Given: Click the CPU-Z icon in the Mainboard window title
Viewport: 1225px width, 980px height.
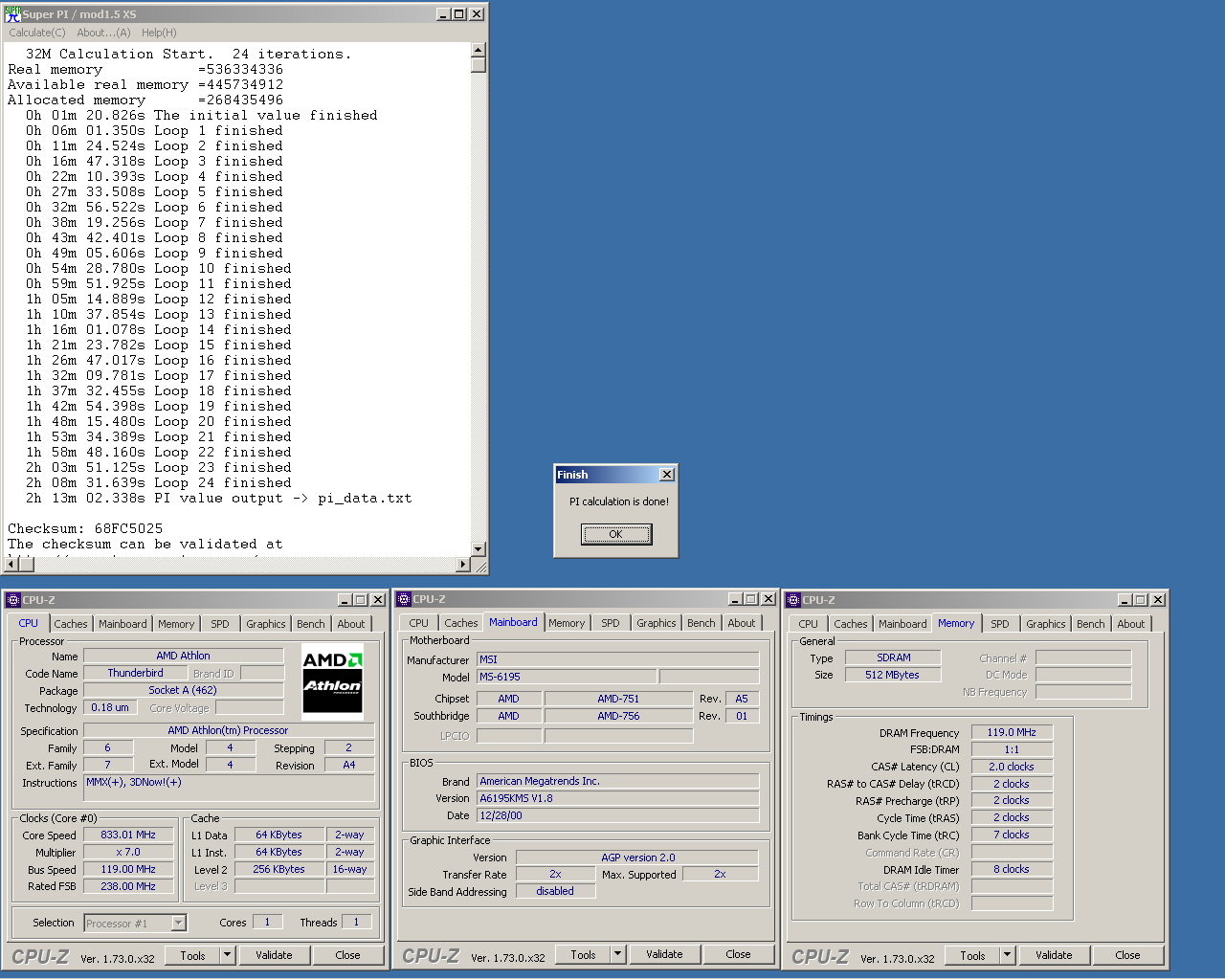Looking at the screenshot, I should coord(404,599).
